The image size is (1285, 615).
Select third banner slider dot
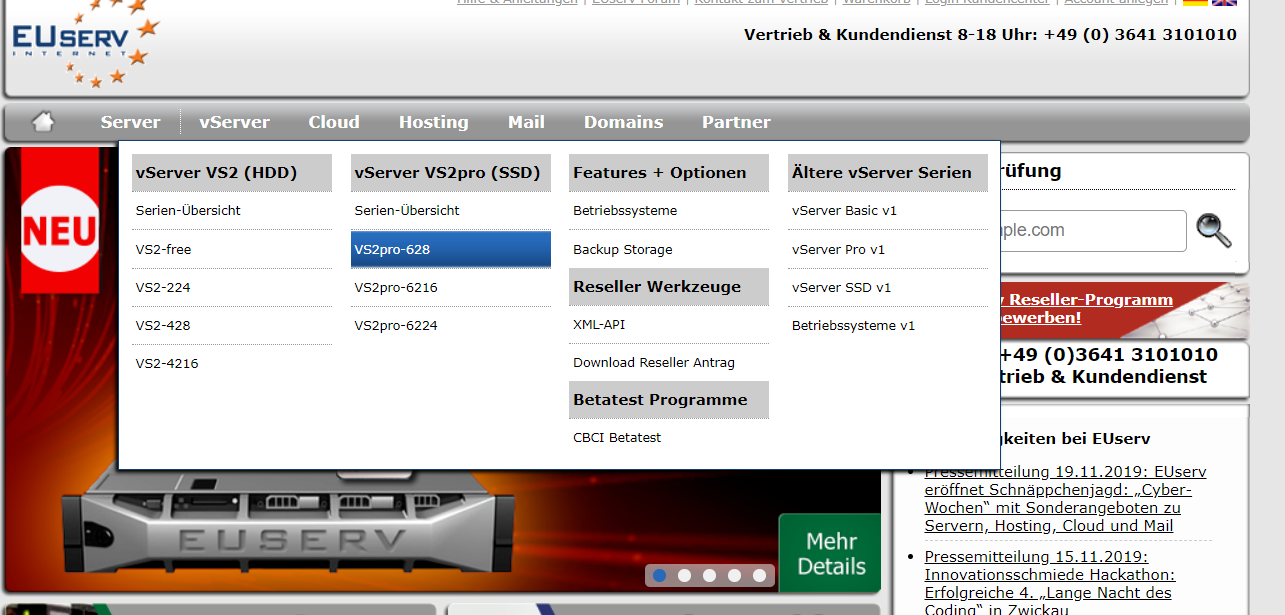click(x=709, y=575)
